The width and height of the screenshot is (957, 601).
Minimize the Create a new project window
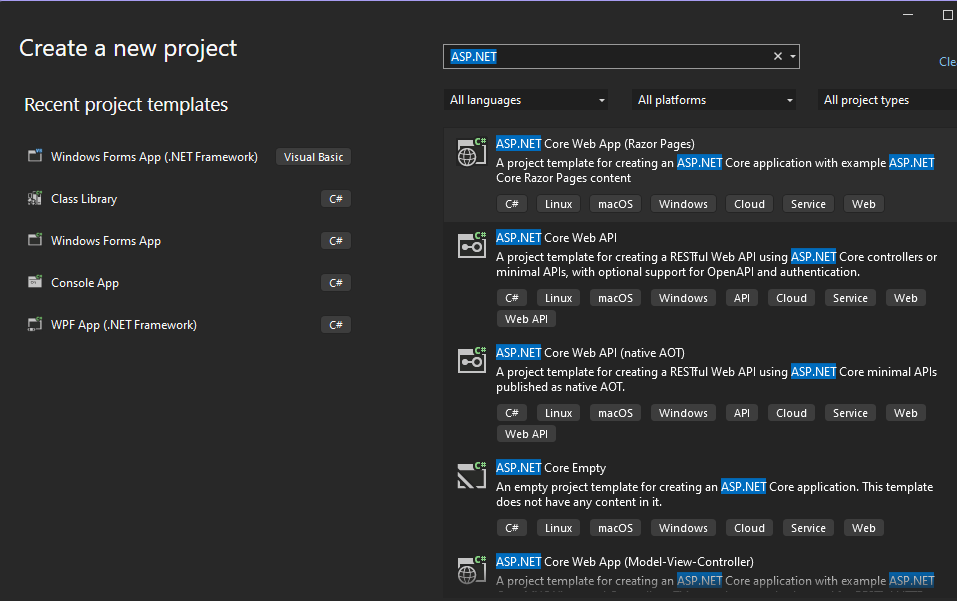pyautogui.click(x=908, y=15)
